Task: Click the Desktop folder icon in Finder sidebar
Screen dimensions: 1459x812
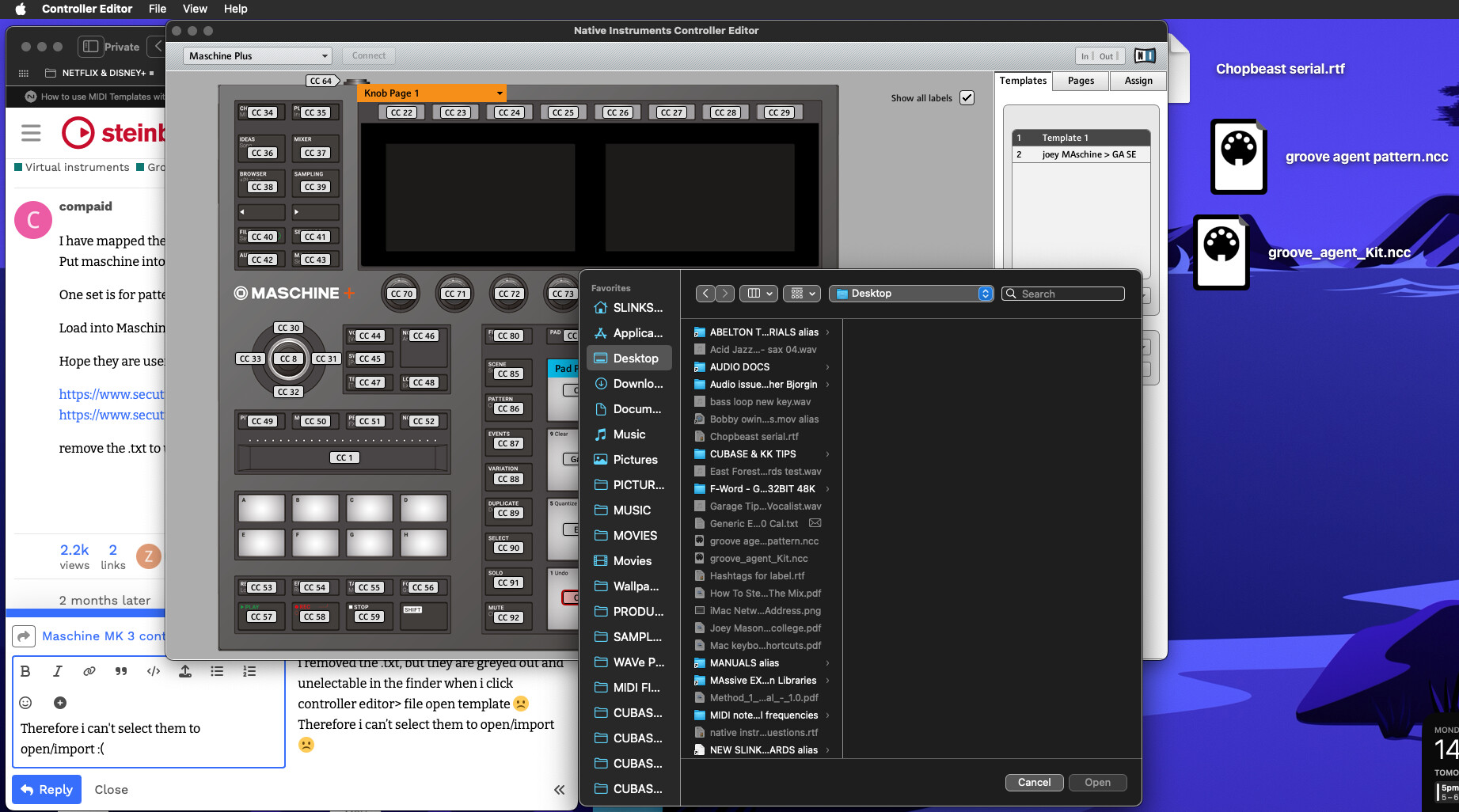Action: [x=601, y=359]
